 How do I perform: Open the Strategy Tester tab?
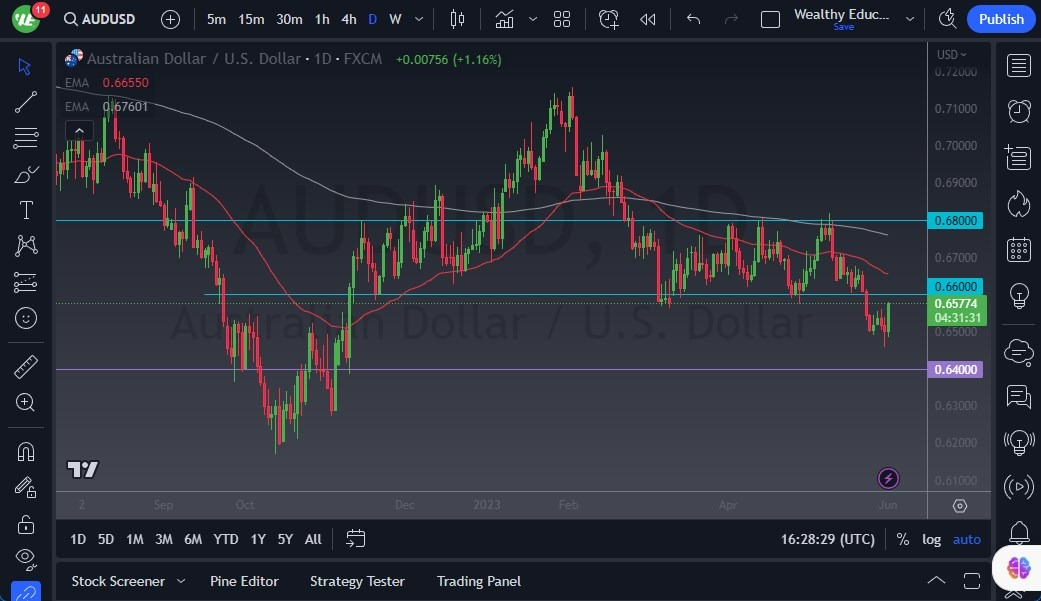tap(357, 581)
